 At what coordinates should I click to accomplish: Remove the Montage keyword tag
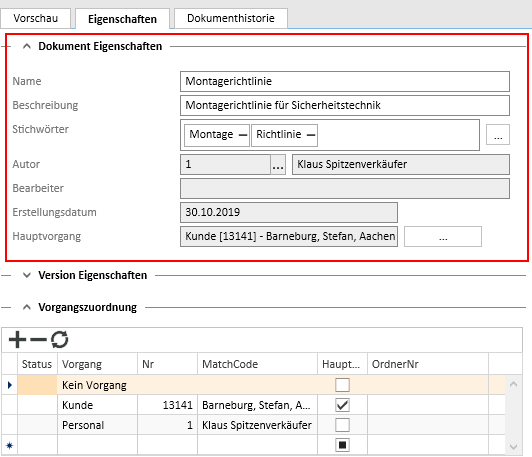243,135
